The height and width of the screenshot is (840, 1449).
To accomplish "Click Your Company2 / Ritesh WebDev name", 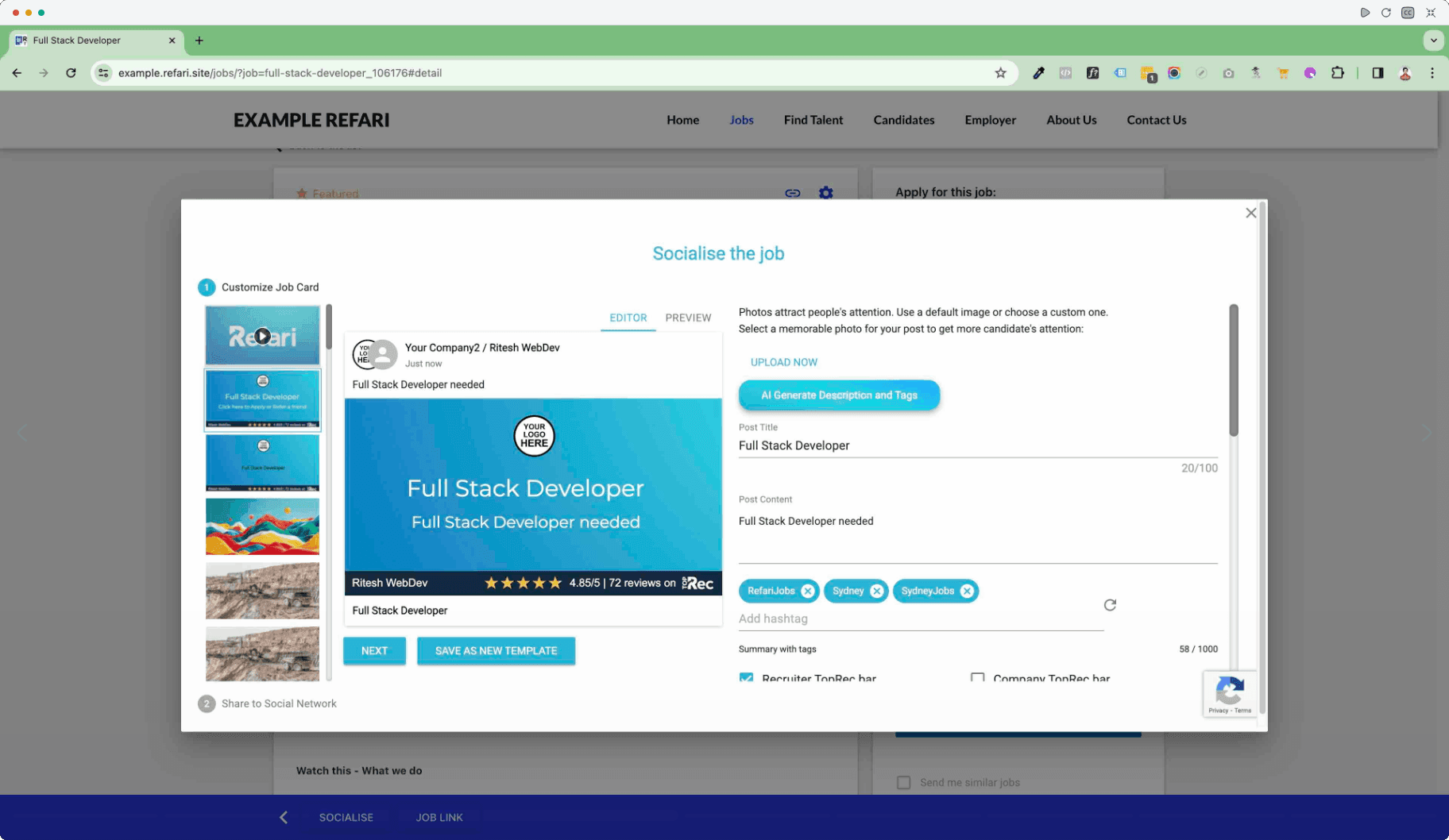I will pyautogui.click(x=482, y=348).
